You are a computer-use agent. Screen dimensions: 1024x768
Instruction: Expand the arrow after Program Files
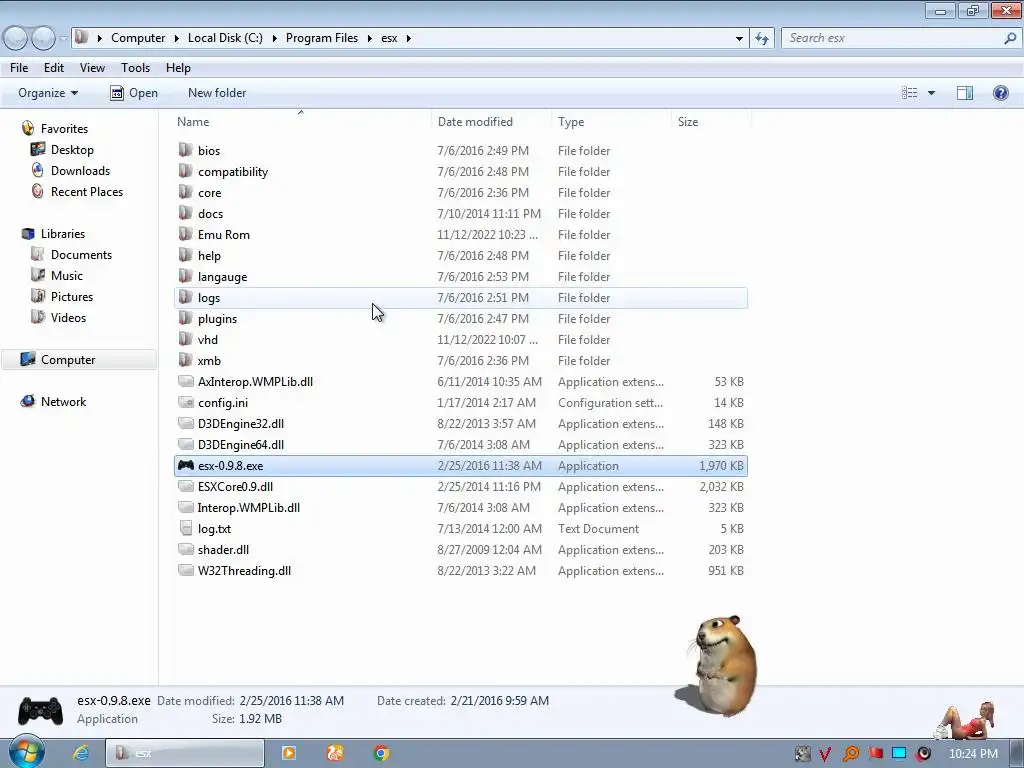[x=369, y=39]
